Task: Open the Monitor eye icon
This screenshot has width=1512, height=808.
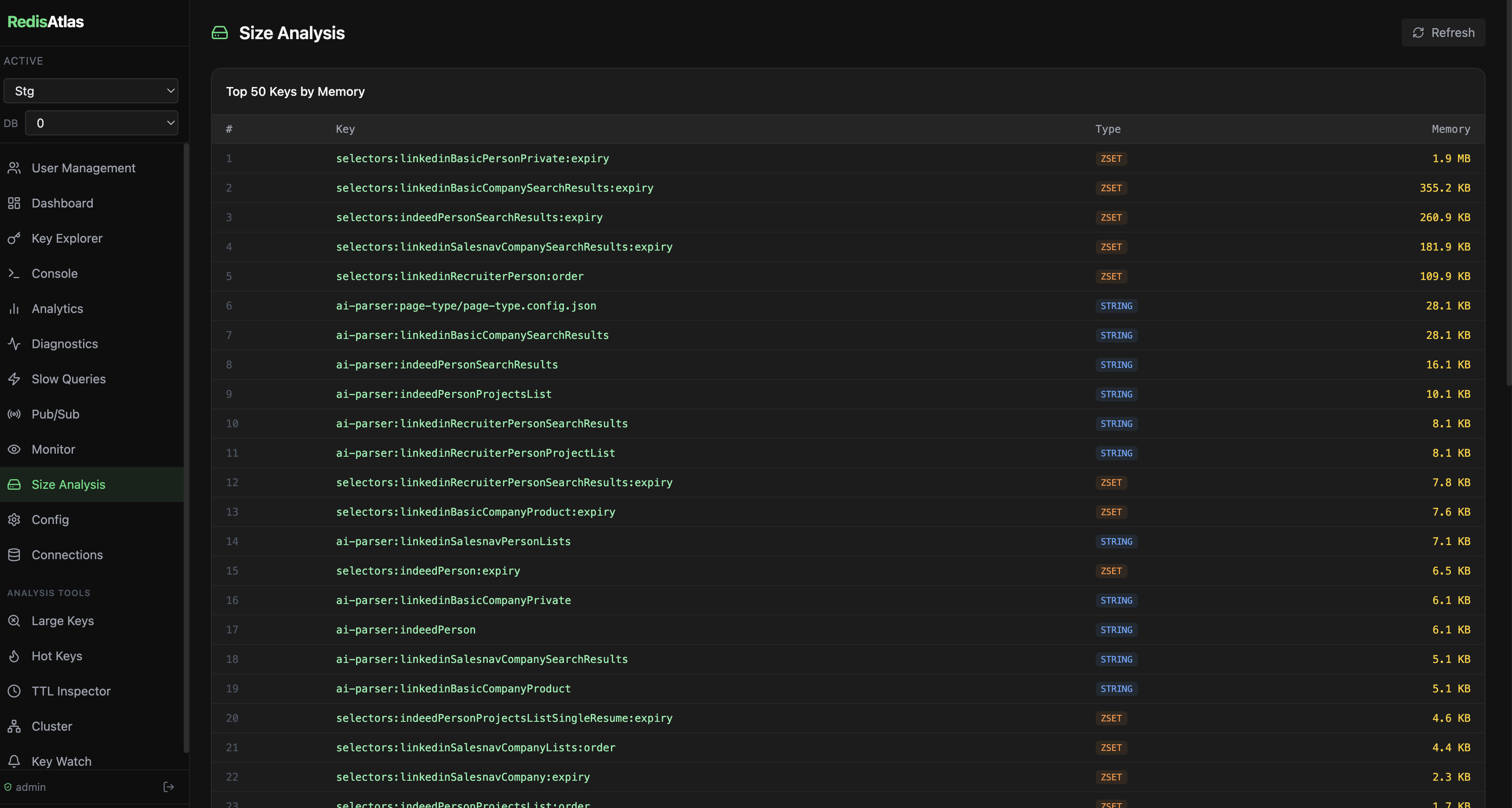Action: tap(14, 450)
